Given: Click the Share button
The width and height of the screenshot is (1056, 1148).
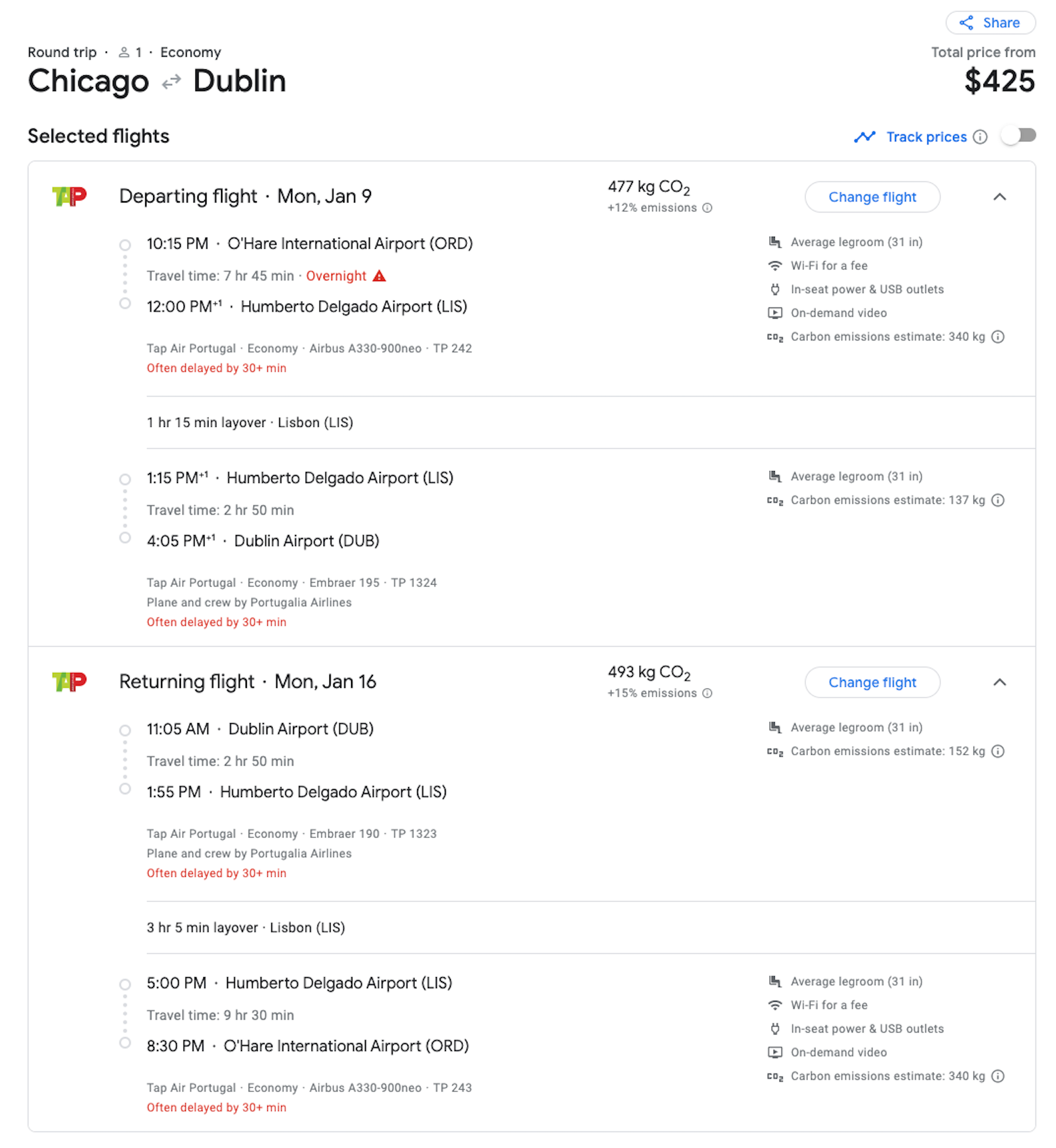Looking at the screenshot, I should click(x=989, y=22).
